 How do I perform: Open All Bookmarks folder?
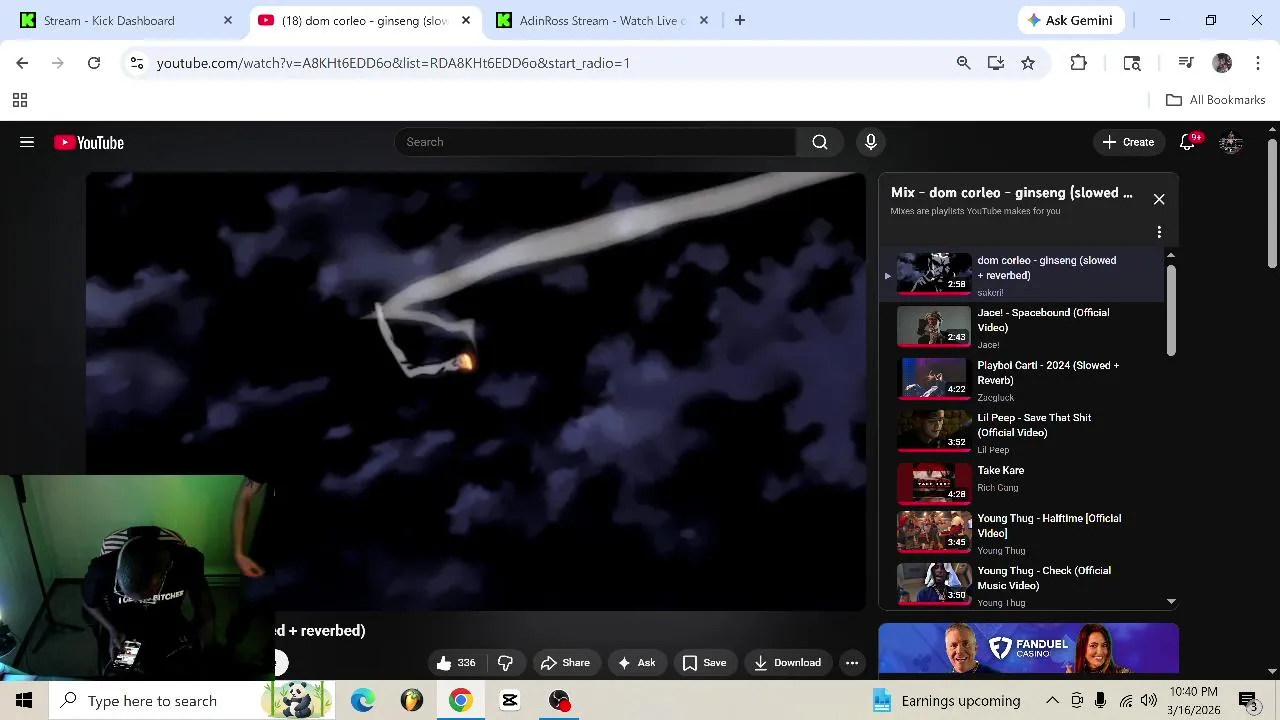[1216, 100]
